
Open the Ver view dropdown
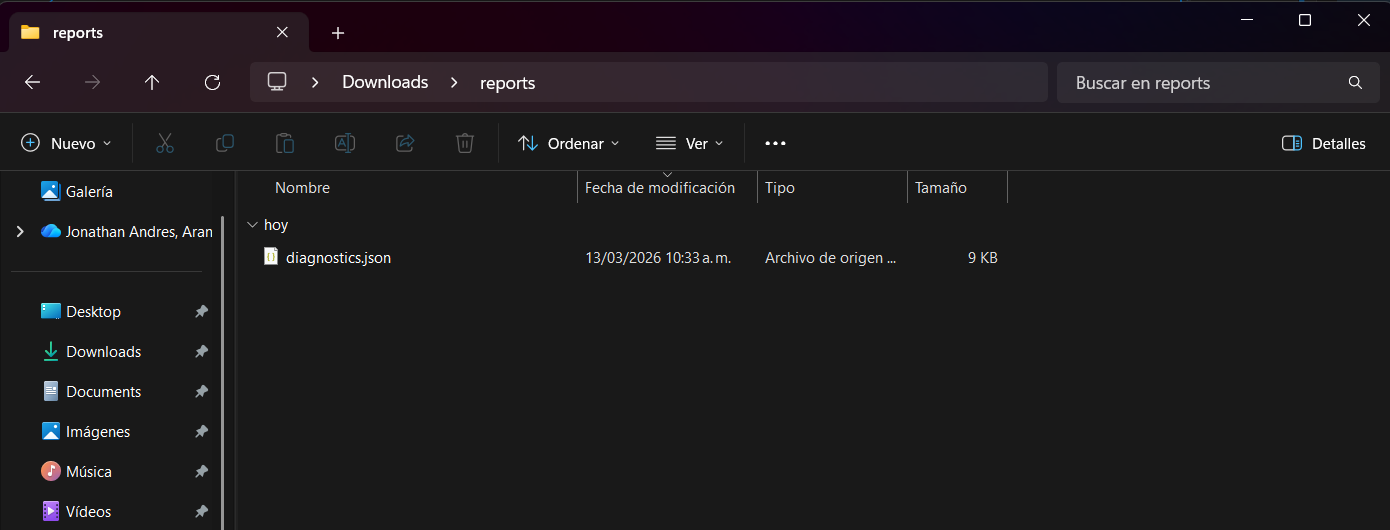[x=689, y=143]
